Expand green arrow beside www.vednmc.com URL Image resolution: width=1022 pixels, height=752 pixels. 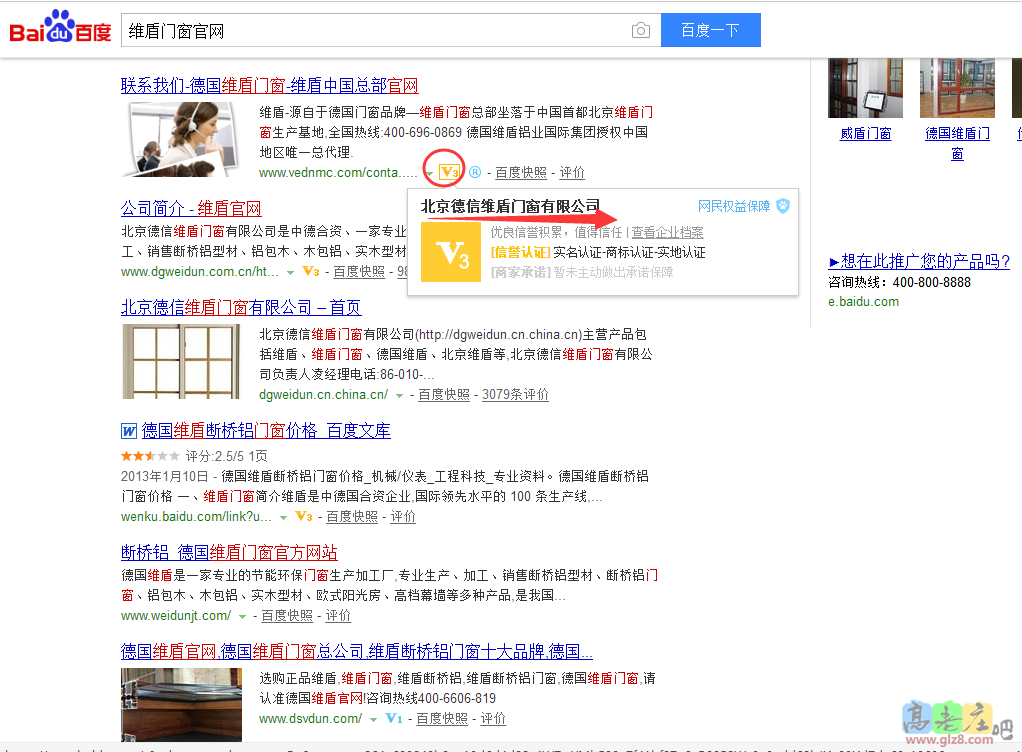coord(428,173)
